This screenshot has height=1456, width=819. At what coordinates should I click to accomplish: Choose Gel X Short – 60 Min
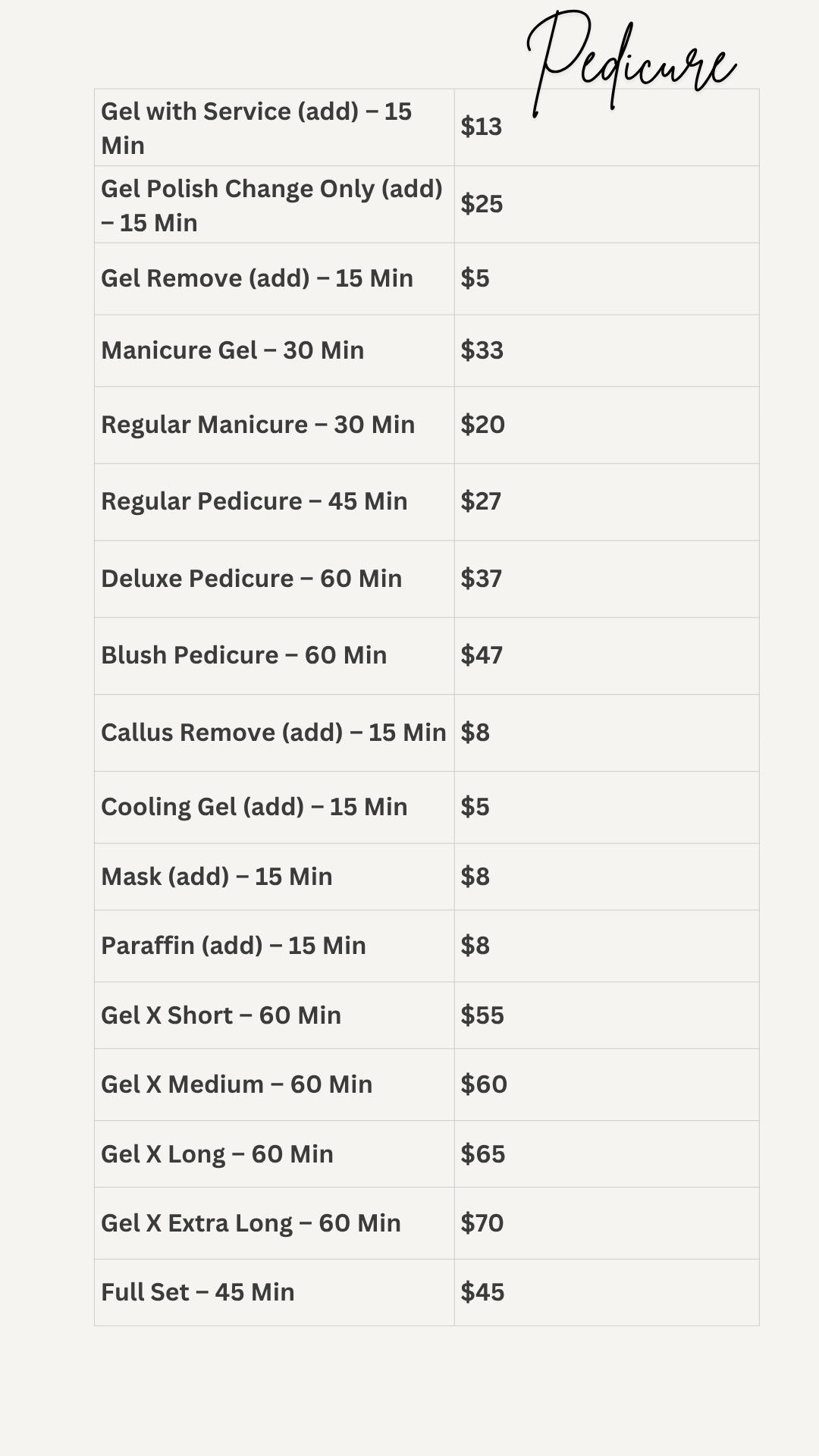pyautogui.click(x=221, y=1015)
